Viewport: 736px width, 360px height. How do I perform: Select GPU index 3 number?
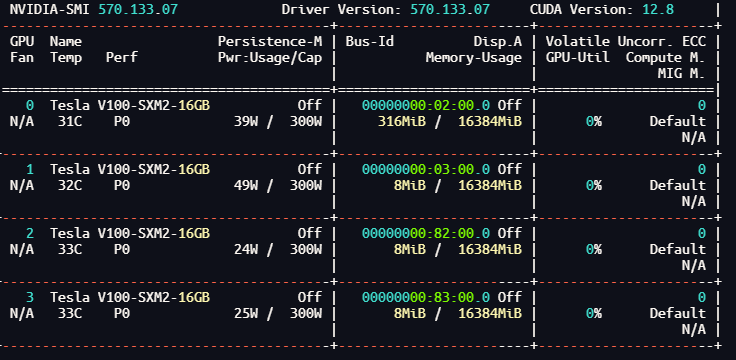point(30,298)
